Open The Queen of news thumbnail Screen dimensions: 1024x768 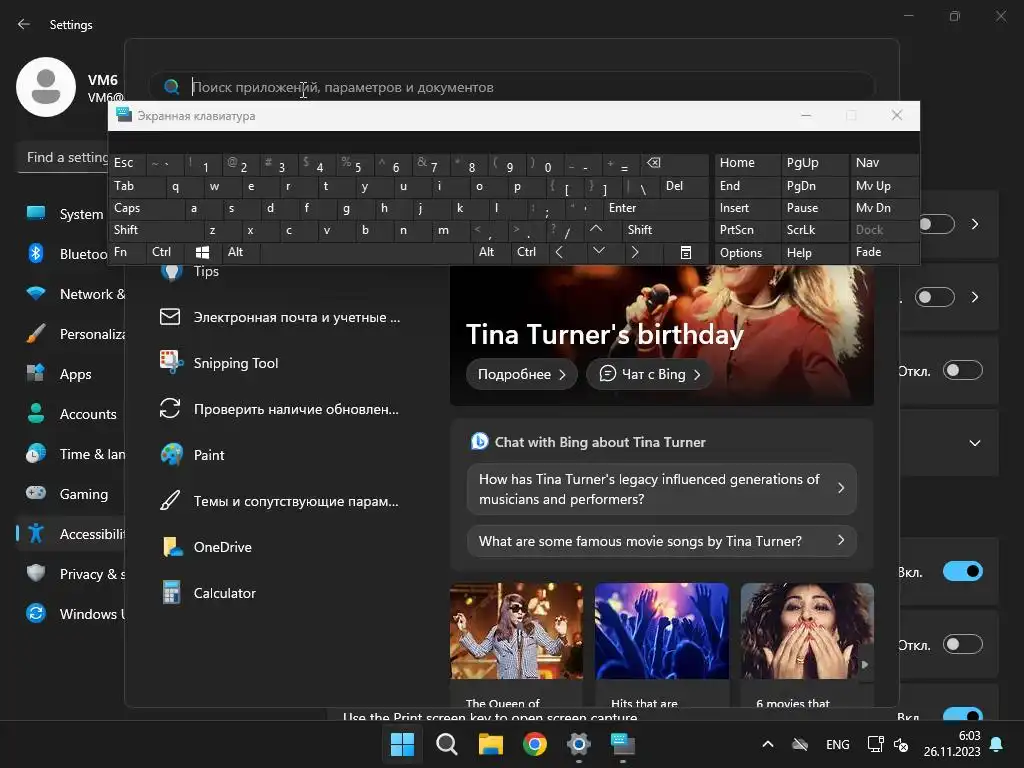(x=516, y=645)
